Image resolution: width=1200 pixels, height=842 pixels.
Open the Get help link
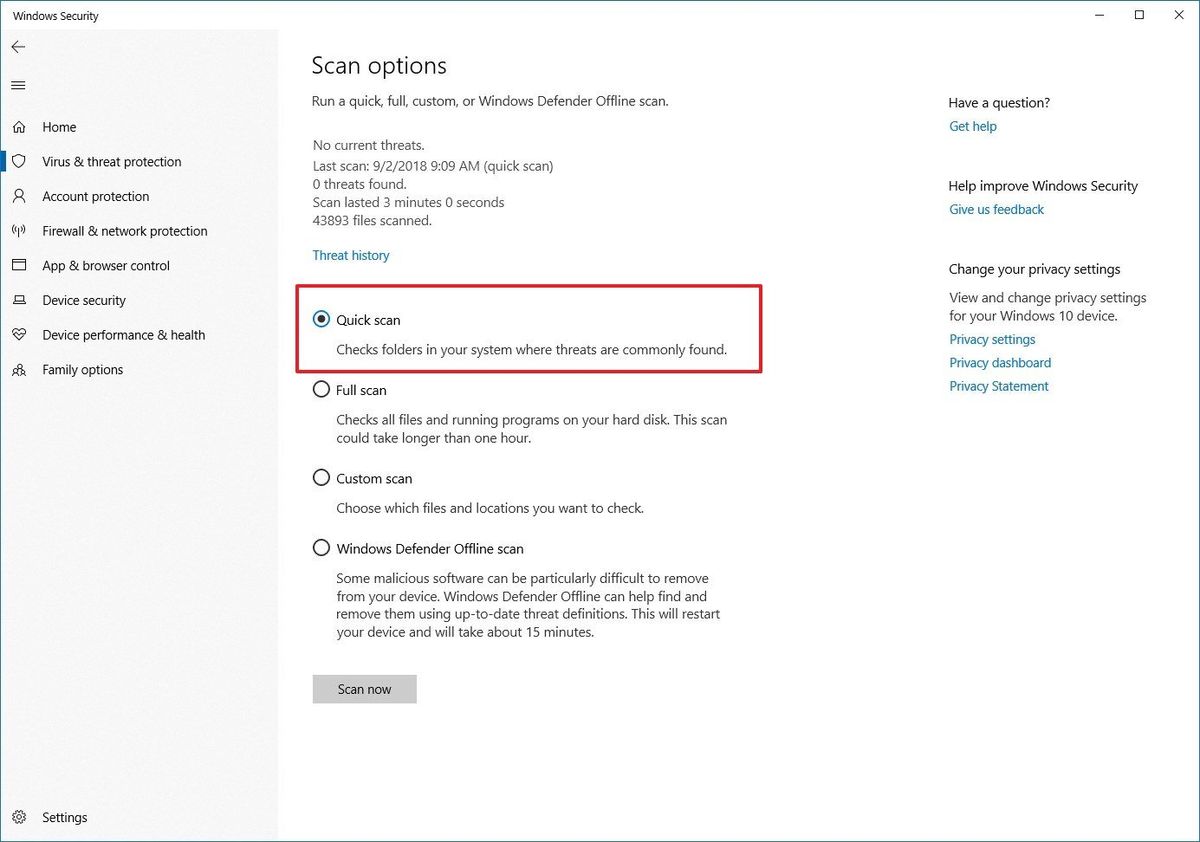click(972, 126)
